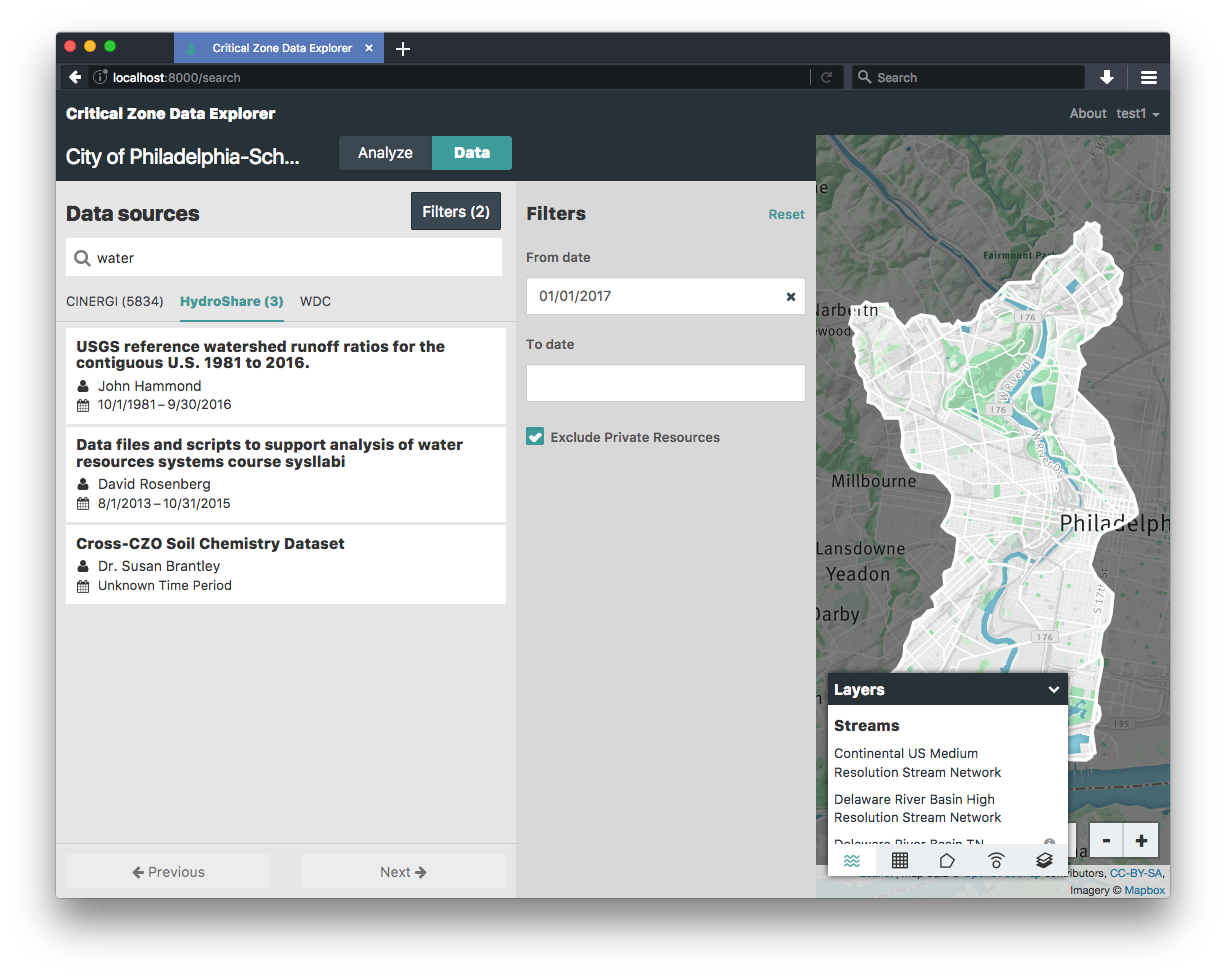
Task: Select the WDC catalog tab
Action: pos(315,301)
